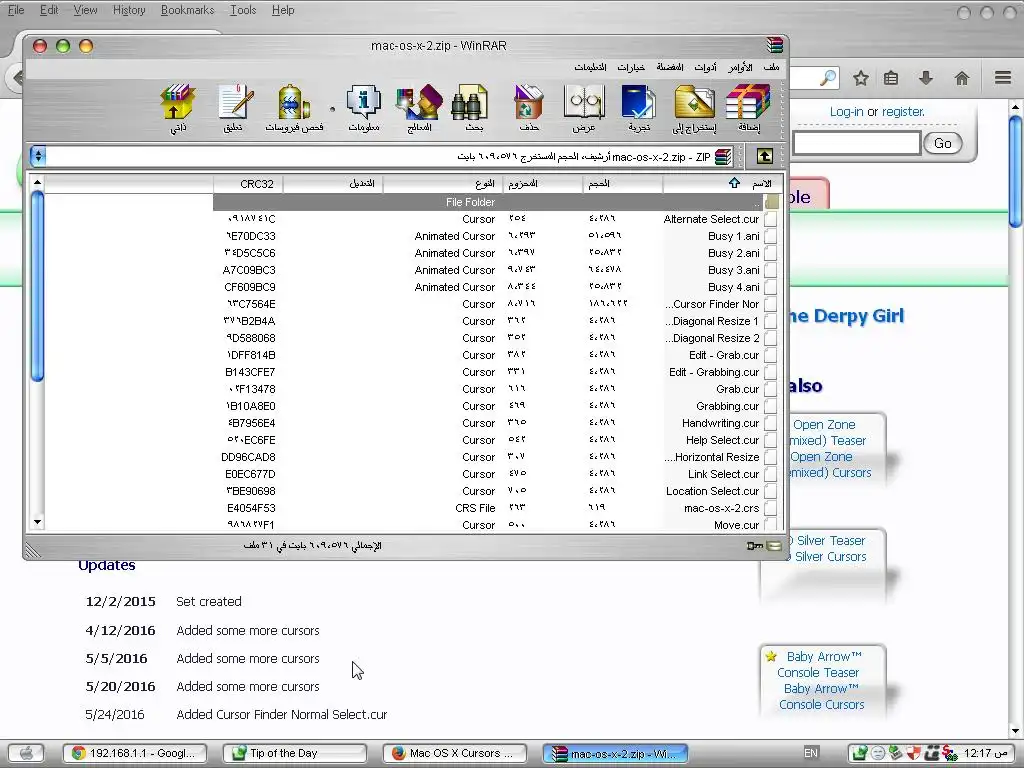Select the Busy 3.ani file row
This screenshot has height=768, width=1024.
point(496,270)
